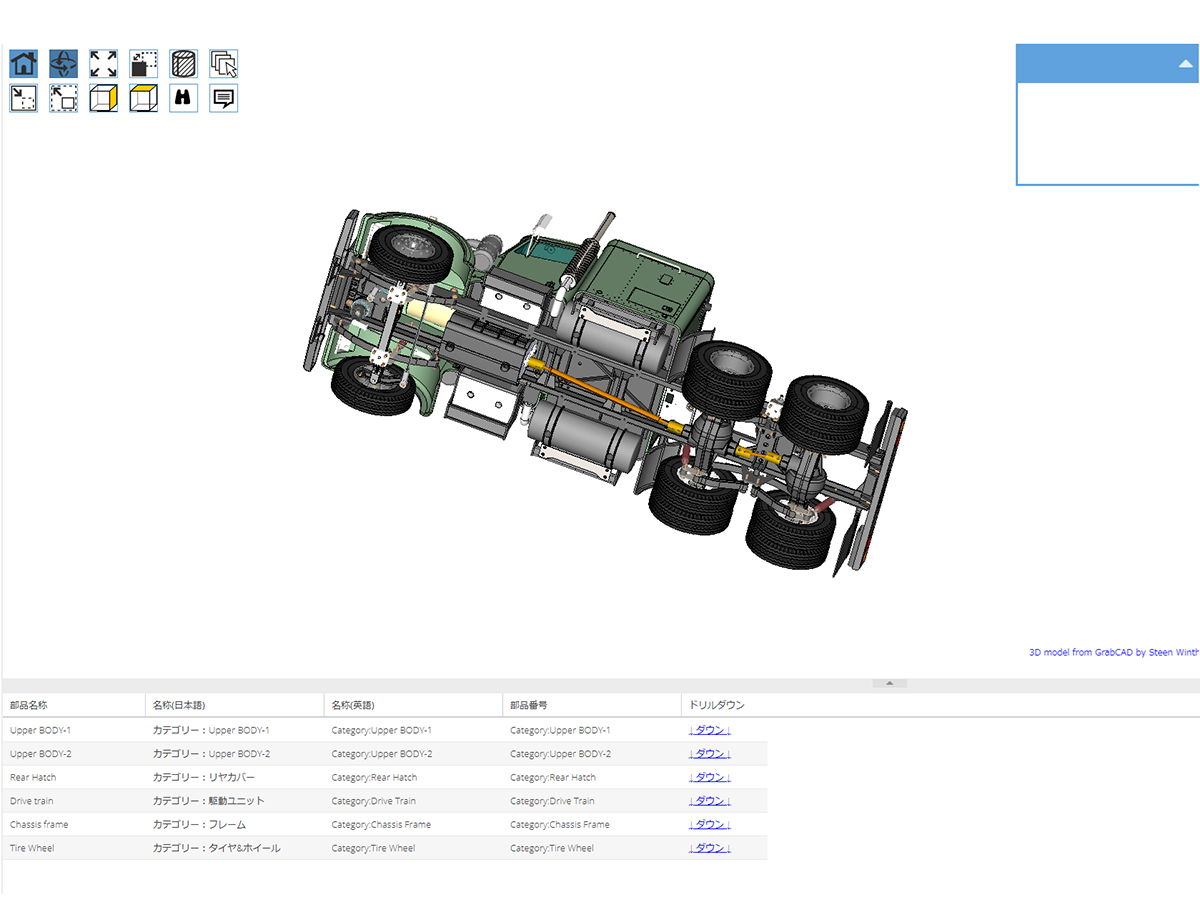
Task: Click Category:Rear Hatch English name cell
Action: pos(414,777)
